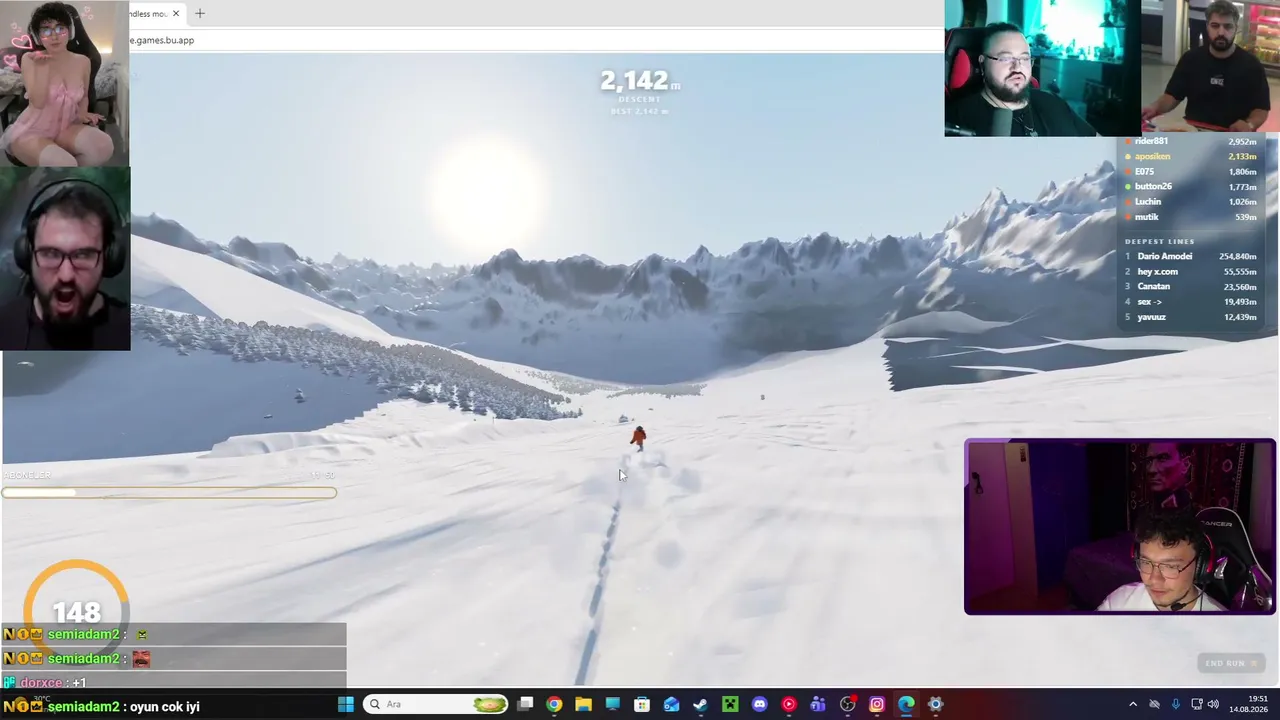The height and width of the screenshot is (720, 1280).
Task: Open the green Minecraft creeper icon
Action: pos(730,704)
